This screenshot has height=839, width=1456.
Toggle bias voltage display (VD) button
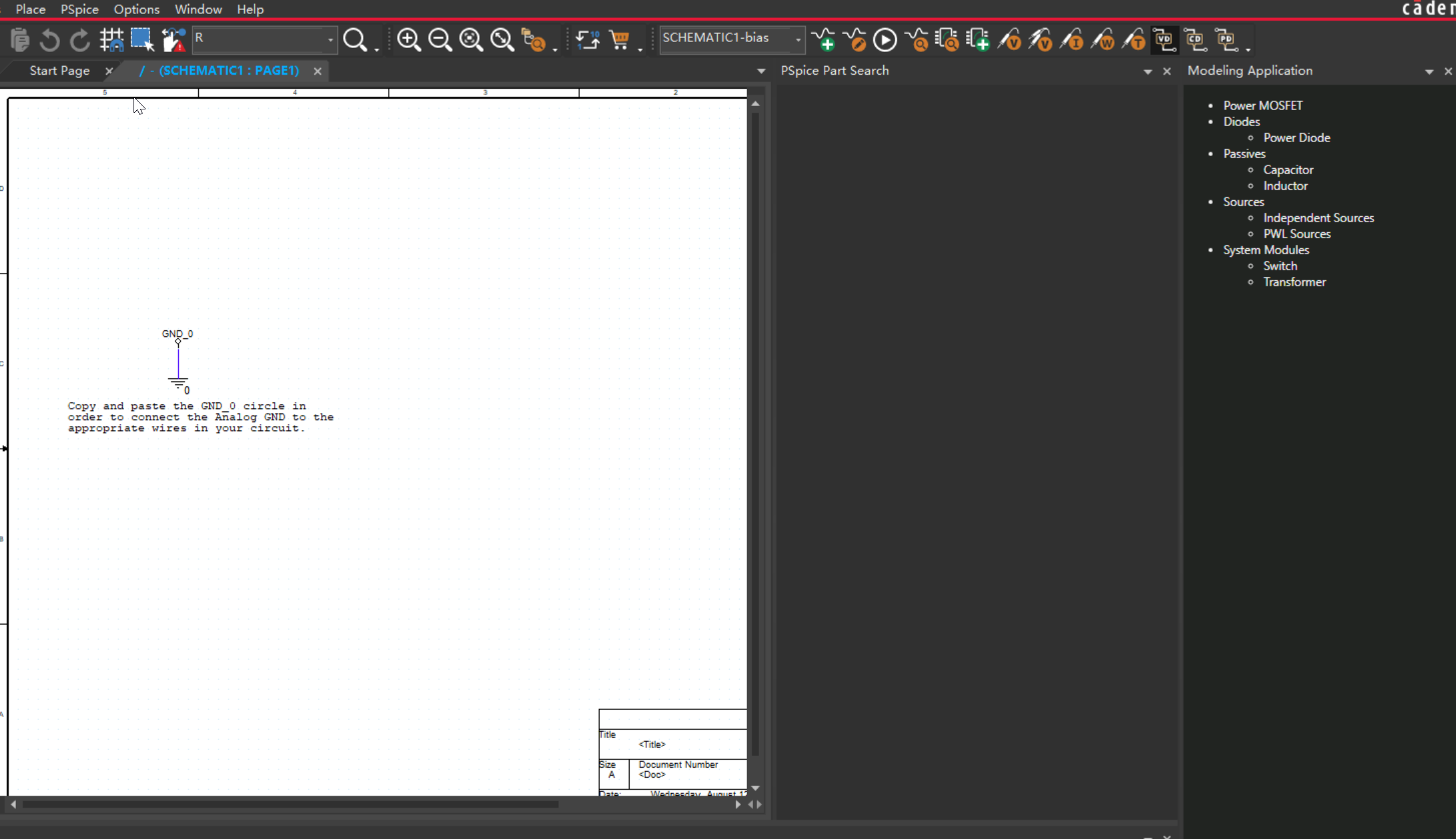click(1164, 40)
